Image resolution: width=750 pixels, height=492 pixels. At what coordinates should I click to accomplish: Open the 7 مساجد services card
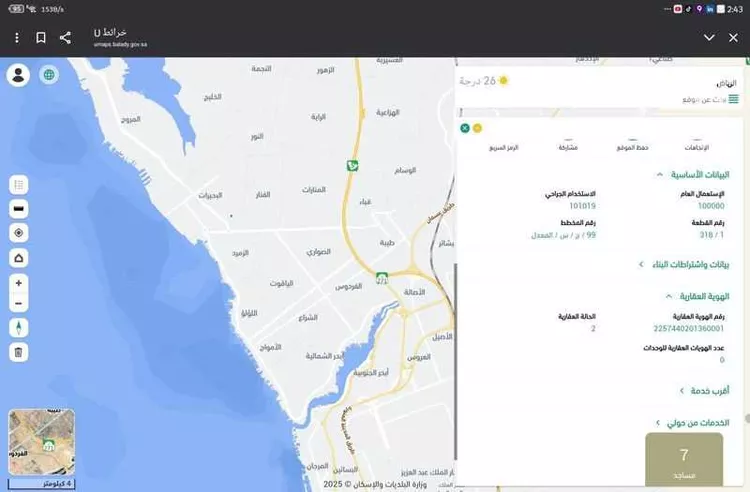684,459
